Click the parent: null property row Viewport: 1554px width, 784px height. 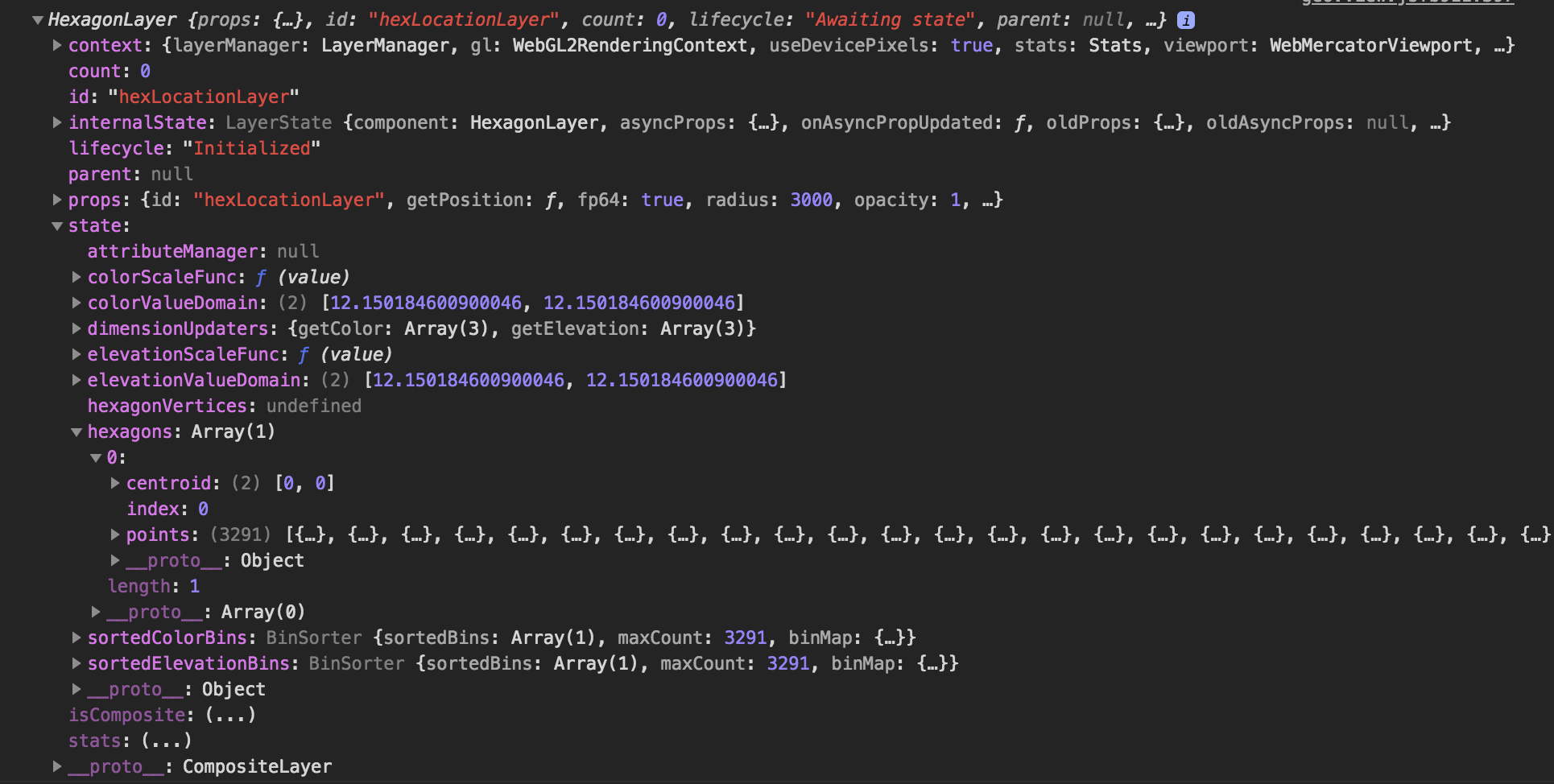[130, 175]
